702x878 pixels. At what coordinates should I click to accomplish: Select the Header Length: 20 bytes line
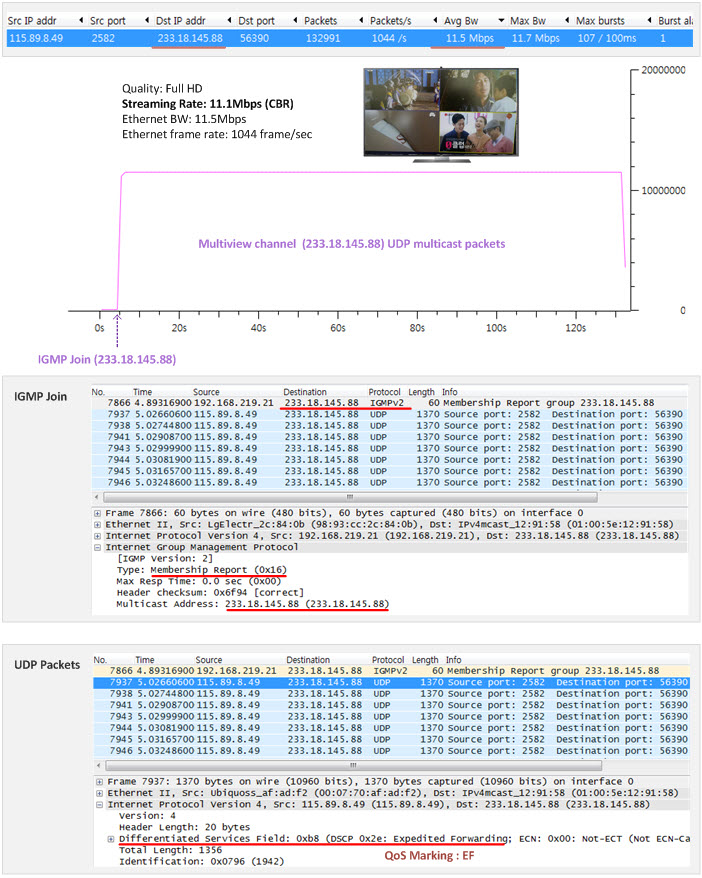click(x=184, y=827)
